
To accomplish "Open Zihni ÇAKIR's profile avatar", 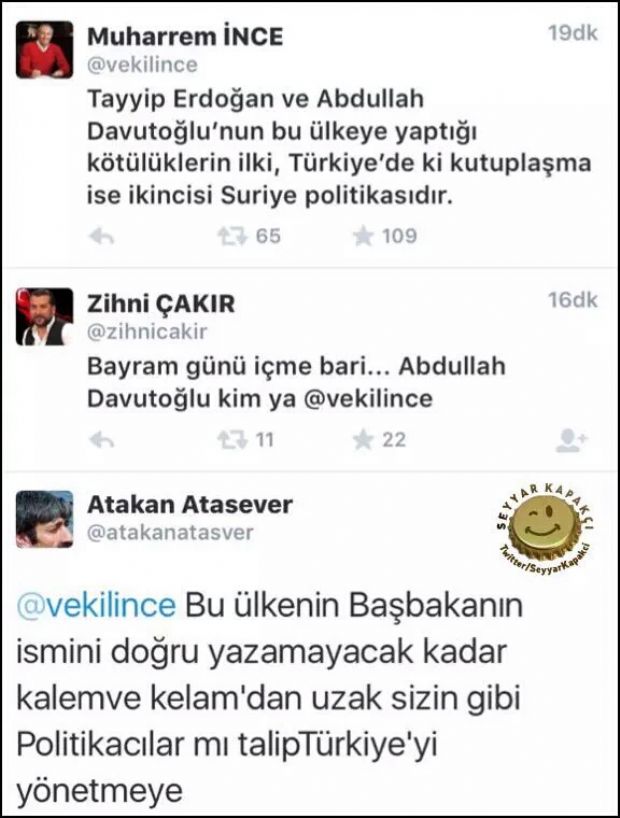I will tap(44, 317).
